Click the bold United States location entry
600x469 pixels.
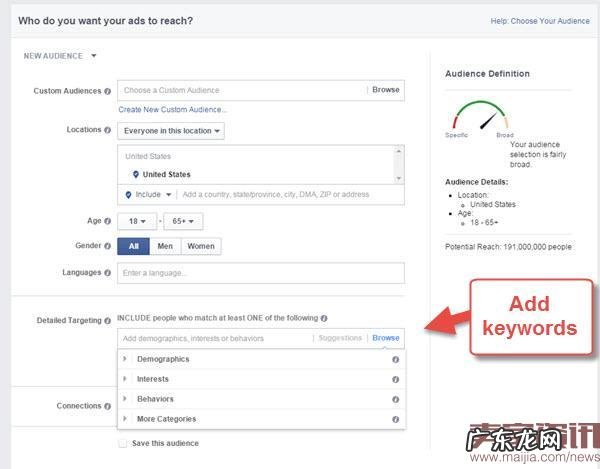(x=166, y=174)
